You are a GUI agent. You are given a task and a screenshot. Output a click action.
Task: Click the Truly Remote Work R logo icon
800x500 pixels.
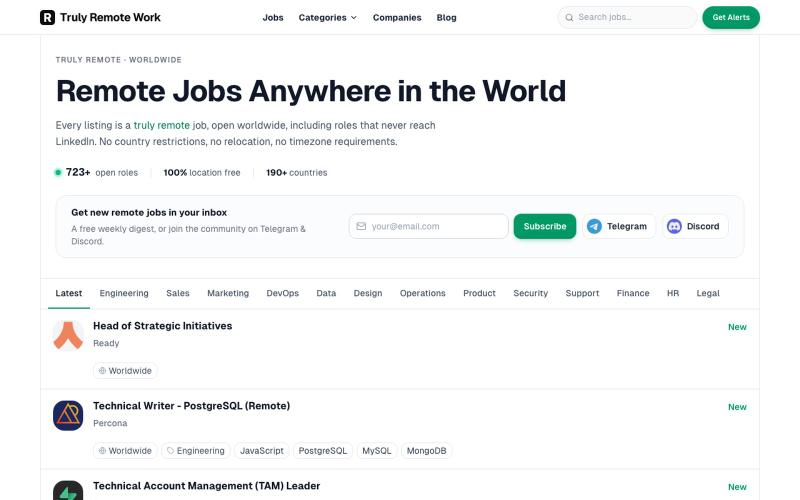point(47,17)
